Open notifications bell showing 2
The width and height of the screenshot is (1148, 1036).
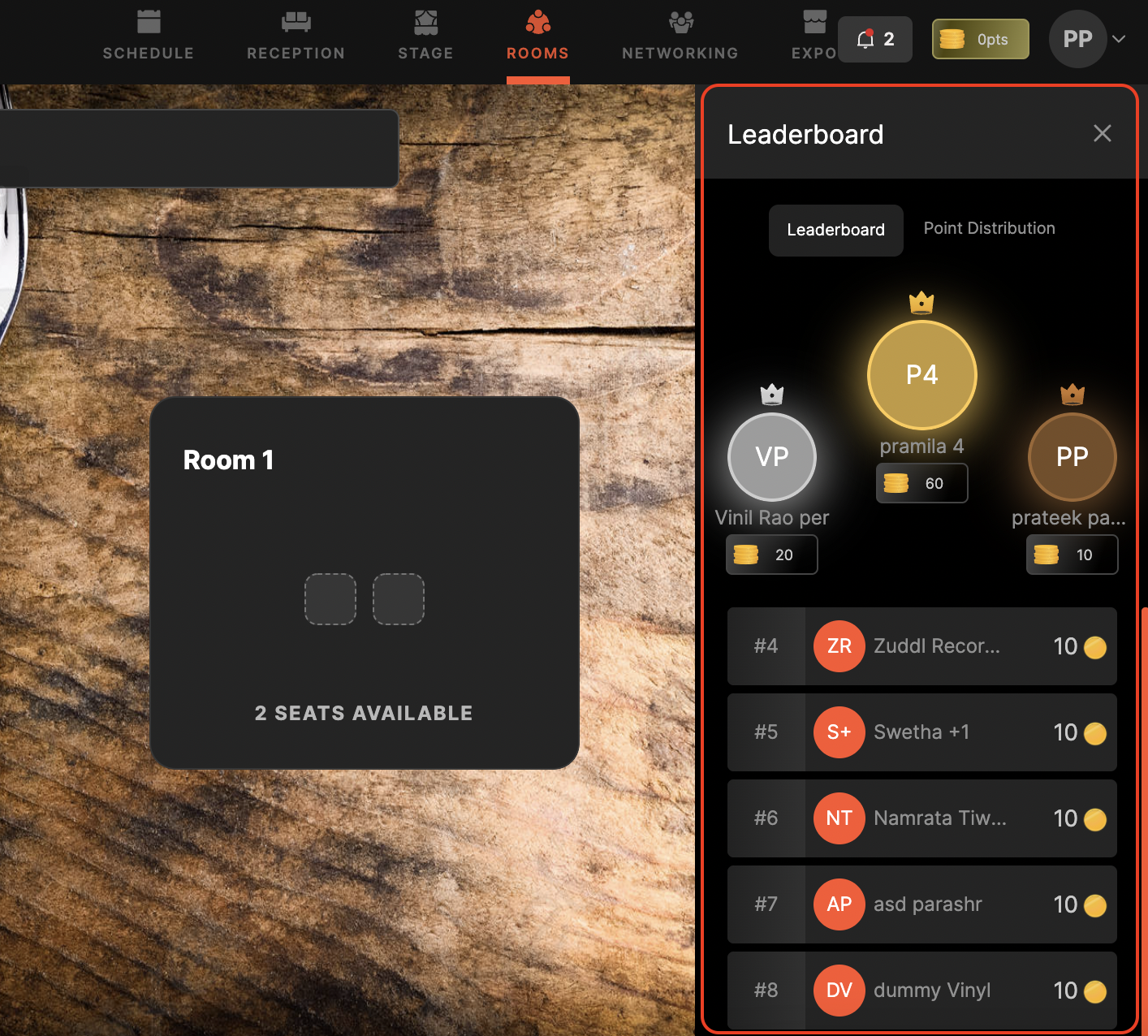pyautogui.click(x=875, y=39)
